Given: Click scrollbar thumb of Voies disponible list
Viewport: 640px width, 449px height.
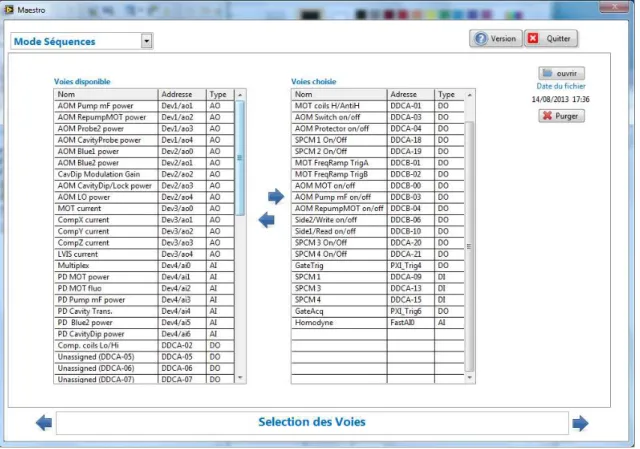Looking at the screenshot, I should [240, 158].
